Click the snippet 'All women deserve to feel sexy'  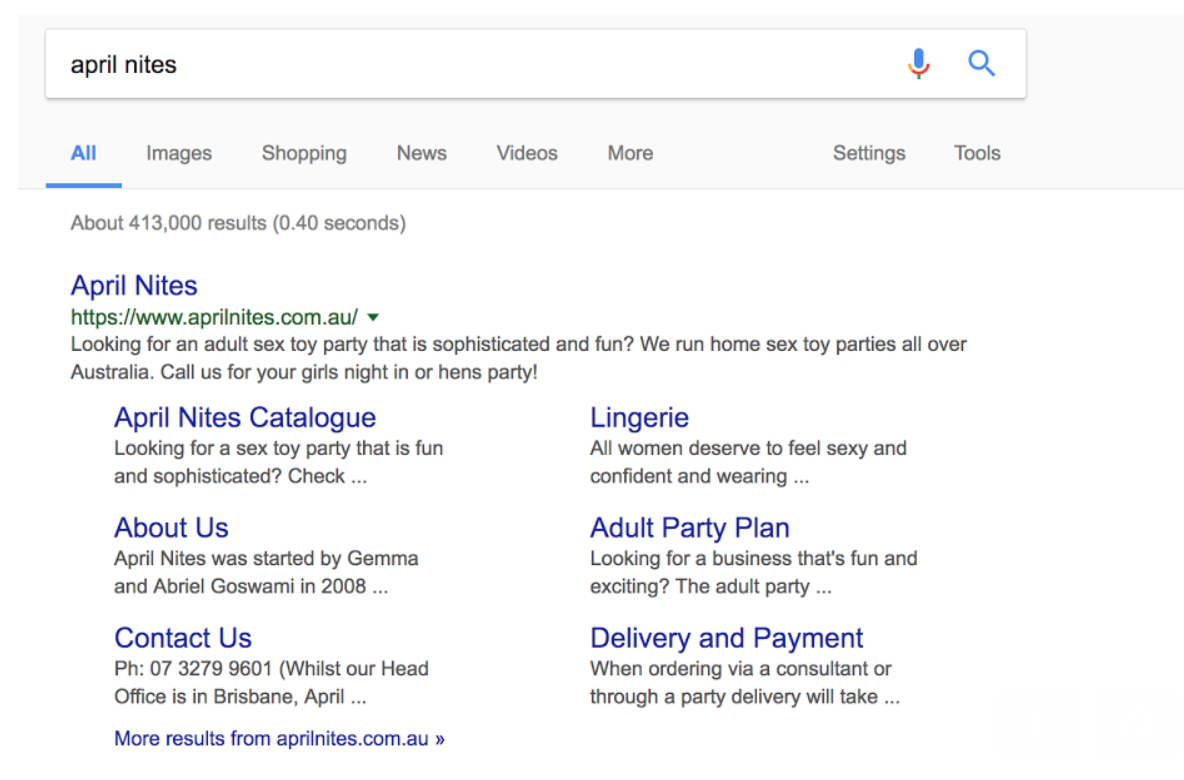748,462
